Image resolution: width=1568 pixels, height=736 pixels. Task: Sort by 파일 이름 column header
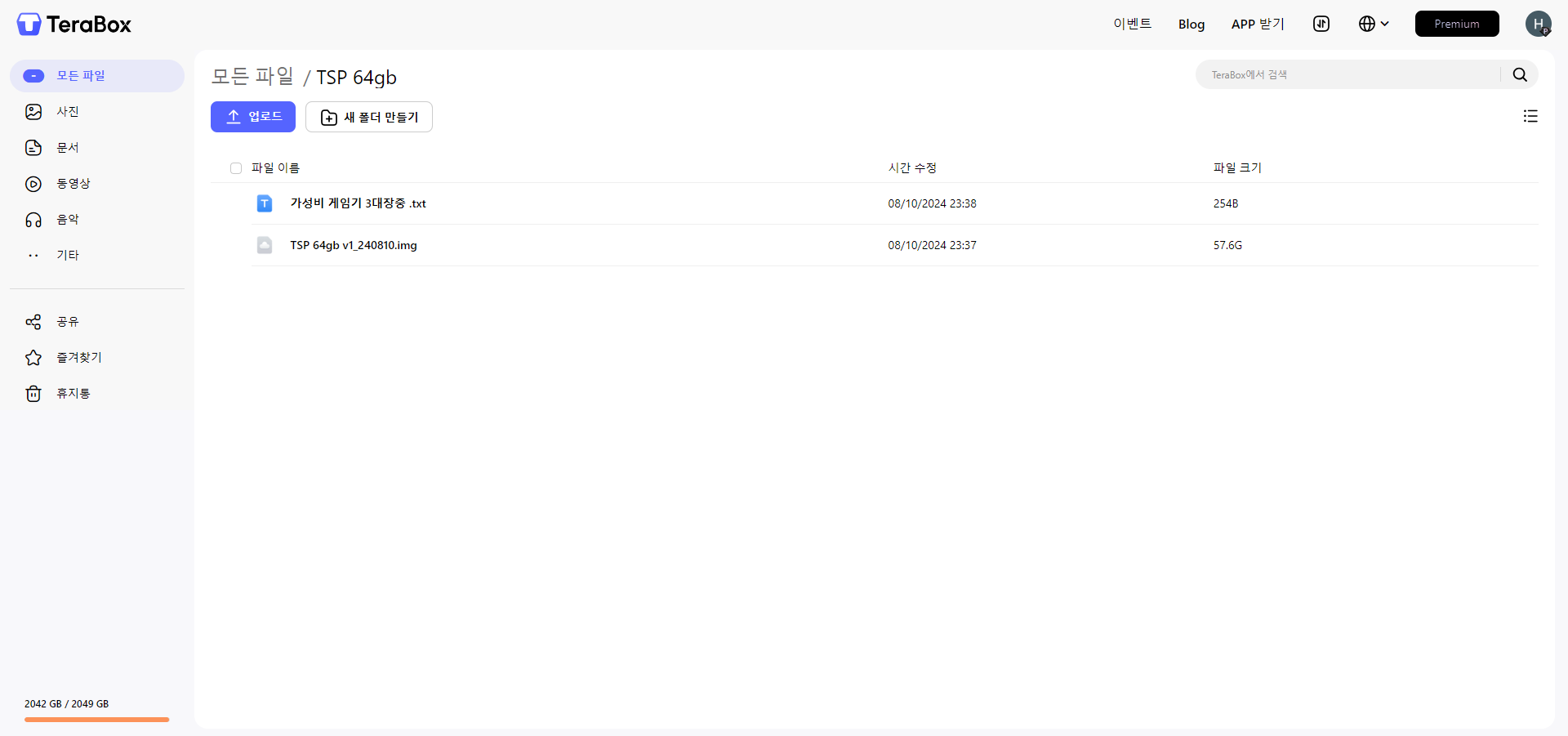(x=275, y=168)
